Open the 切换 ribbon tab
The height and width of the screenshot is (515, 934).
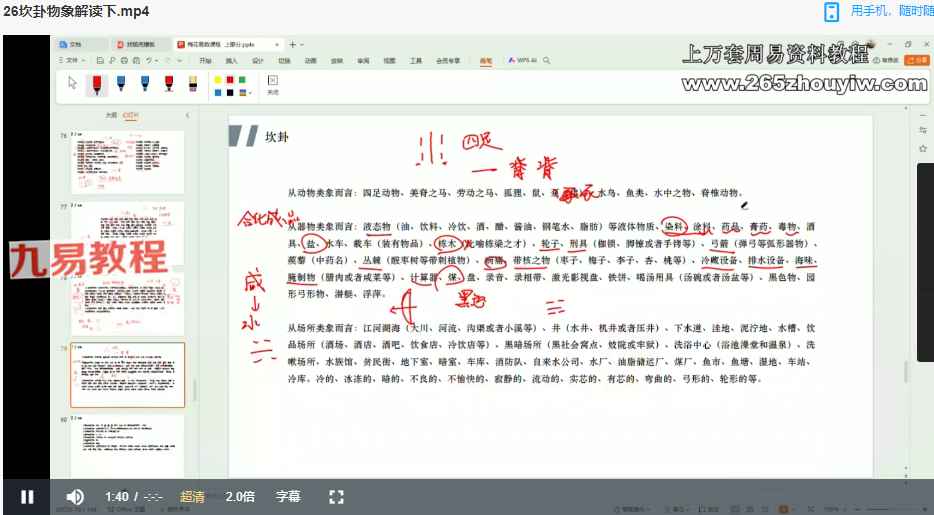[x=284, y=61]
